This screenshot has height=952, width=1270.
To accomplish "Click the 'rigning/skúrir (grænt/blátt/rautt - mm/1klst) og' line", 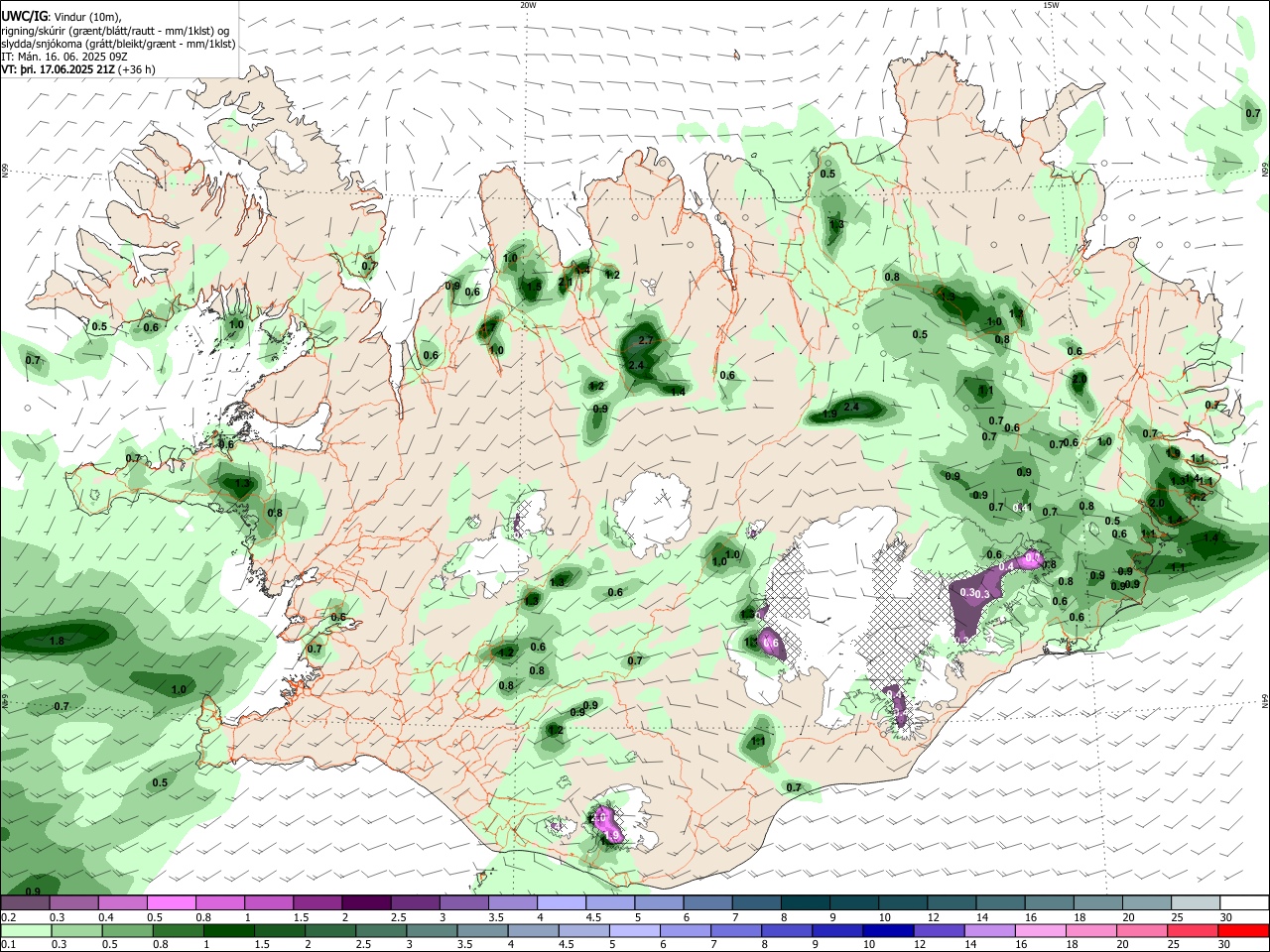I will click(x=115, y=31).
